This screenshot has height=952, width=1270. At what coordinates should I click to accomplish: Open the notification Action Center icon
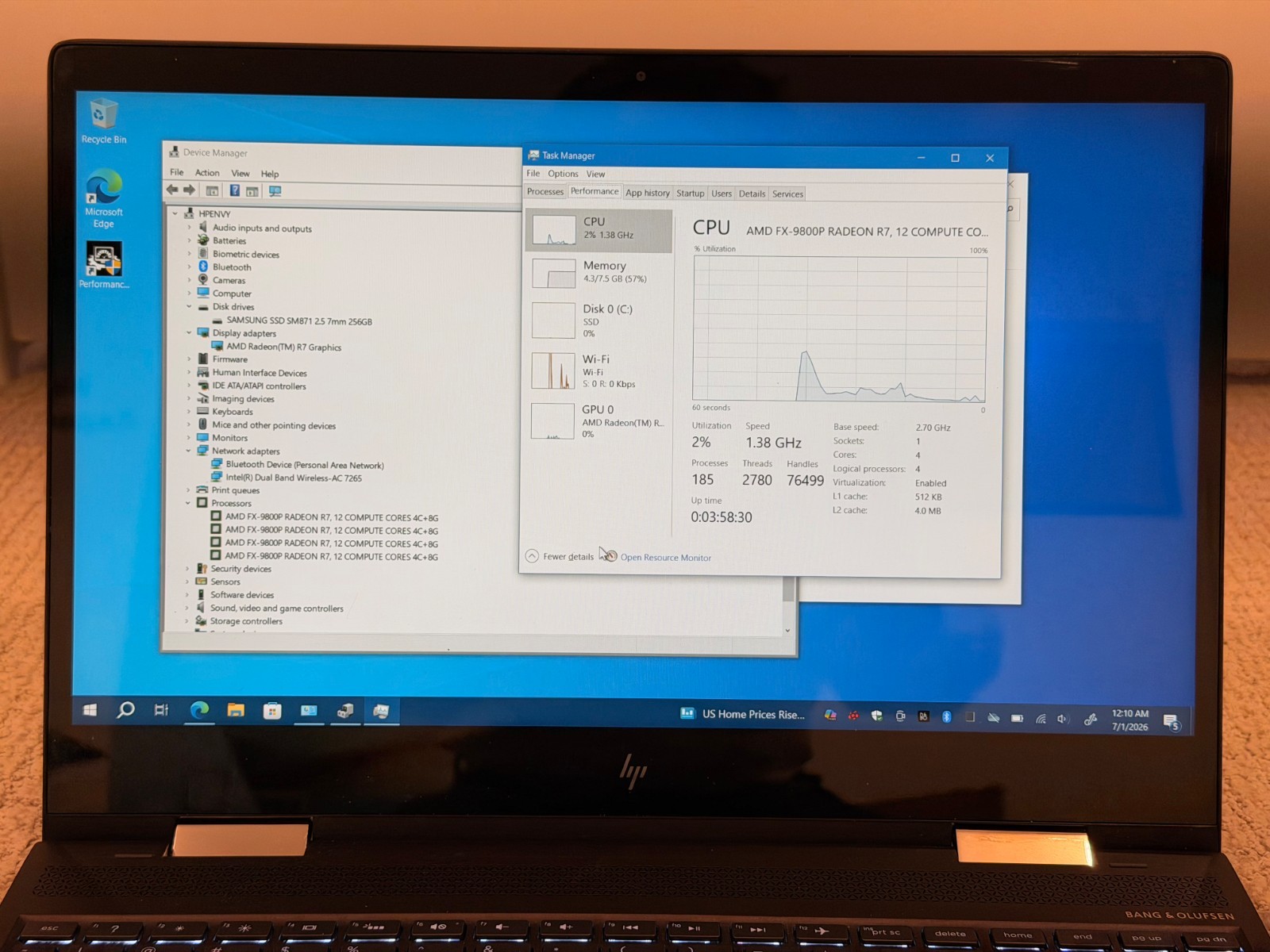tap(1171, 722)
